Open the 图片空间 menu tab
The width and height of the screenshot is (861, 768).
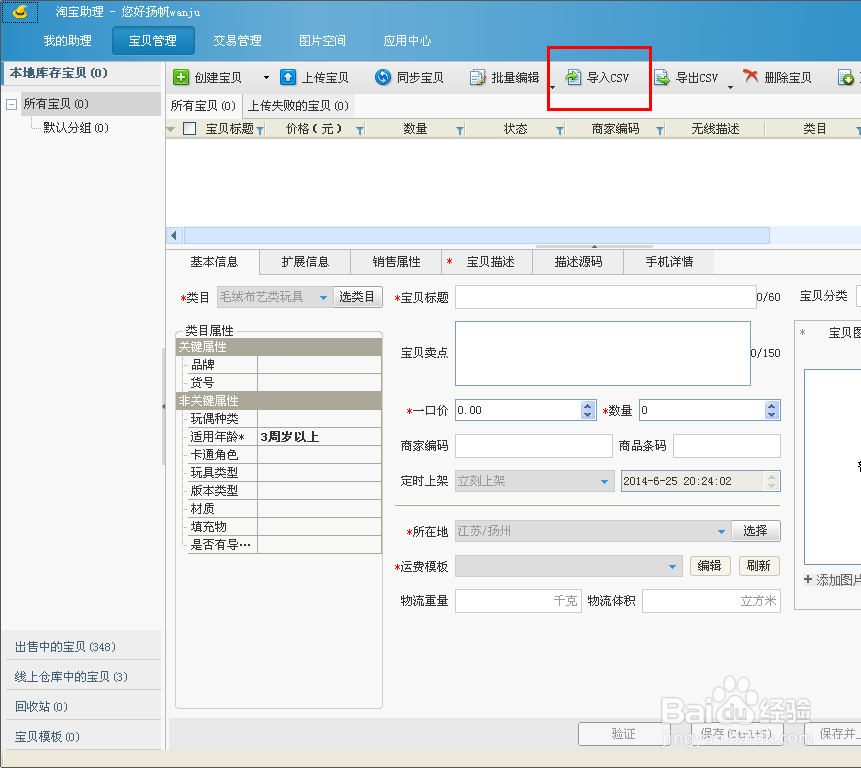click(x=322, y=41)
